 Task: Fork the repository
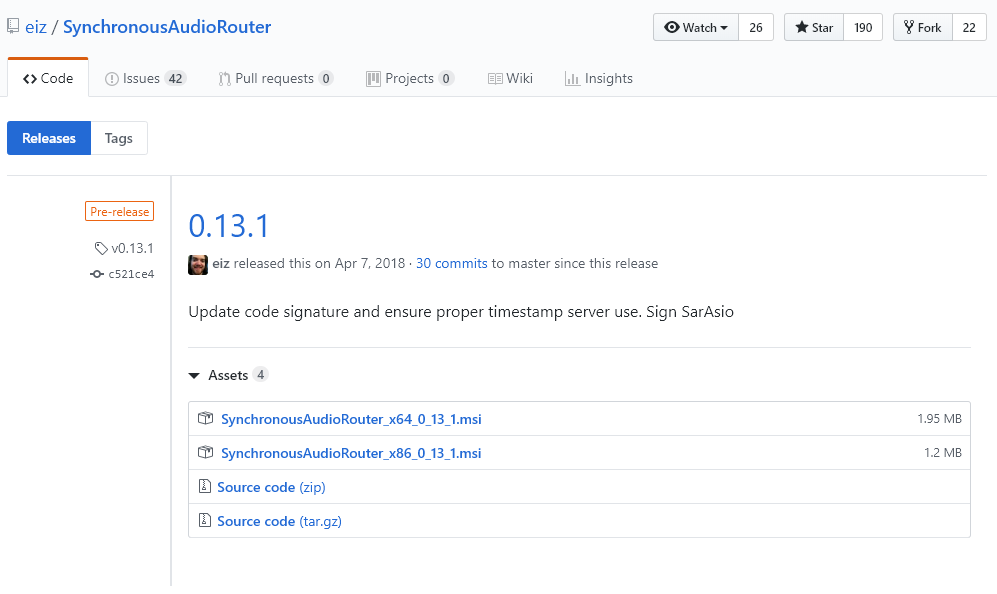coord(923,27)
